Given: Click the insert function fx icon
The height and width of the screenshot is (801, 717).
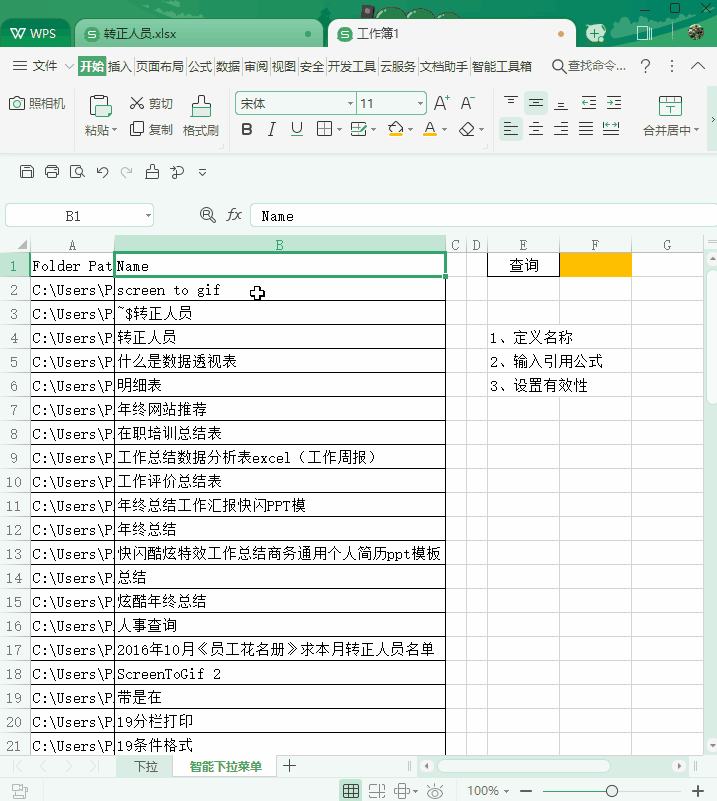Looking at the screenshot, I should click(x=234, y=215).
